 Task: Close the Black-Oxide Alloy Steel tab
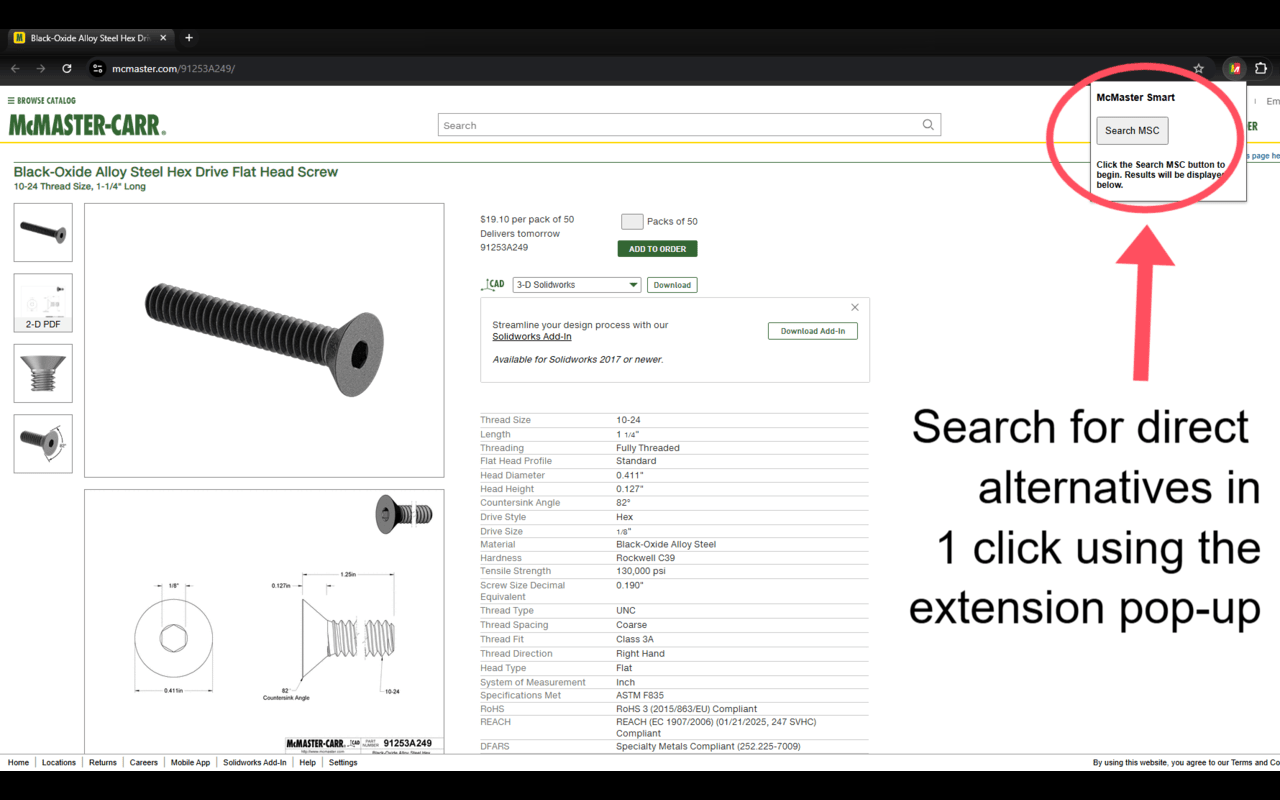pyautogui.click(x=163, y=38)
